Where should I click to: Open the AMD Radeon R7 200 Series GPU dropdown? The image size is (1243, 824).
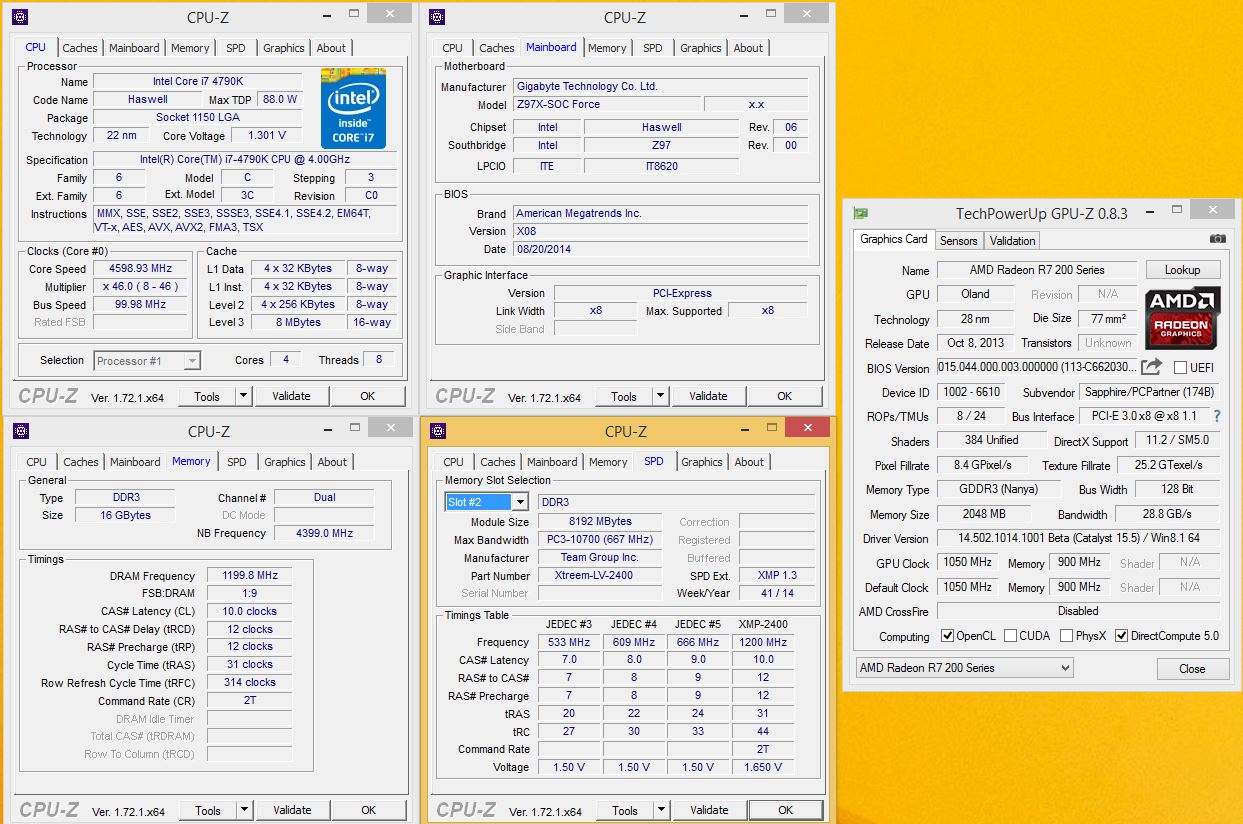pyautogui.click(x=1065, y=668)
